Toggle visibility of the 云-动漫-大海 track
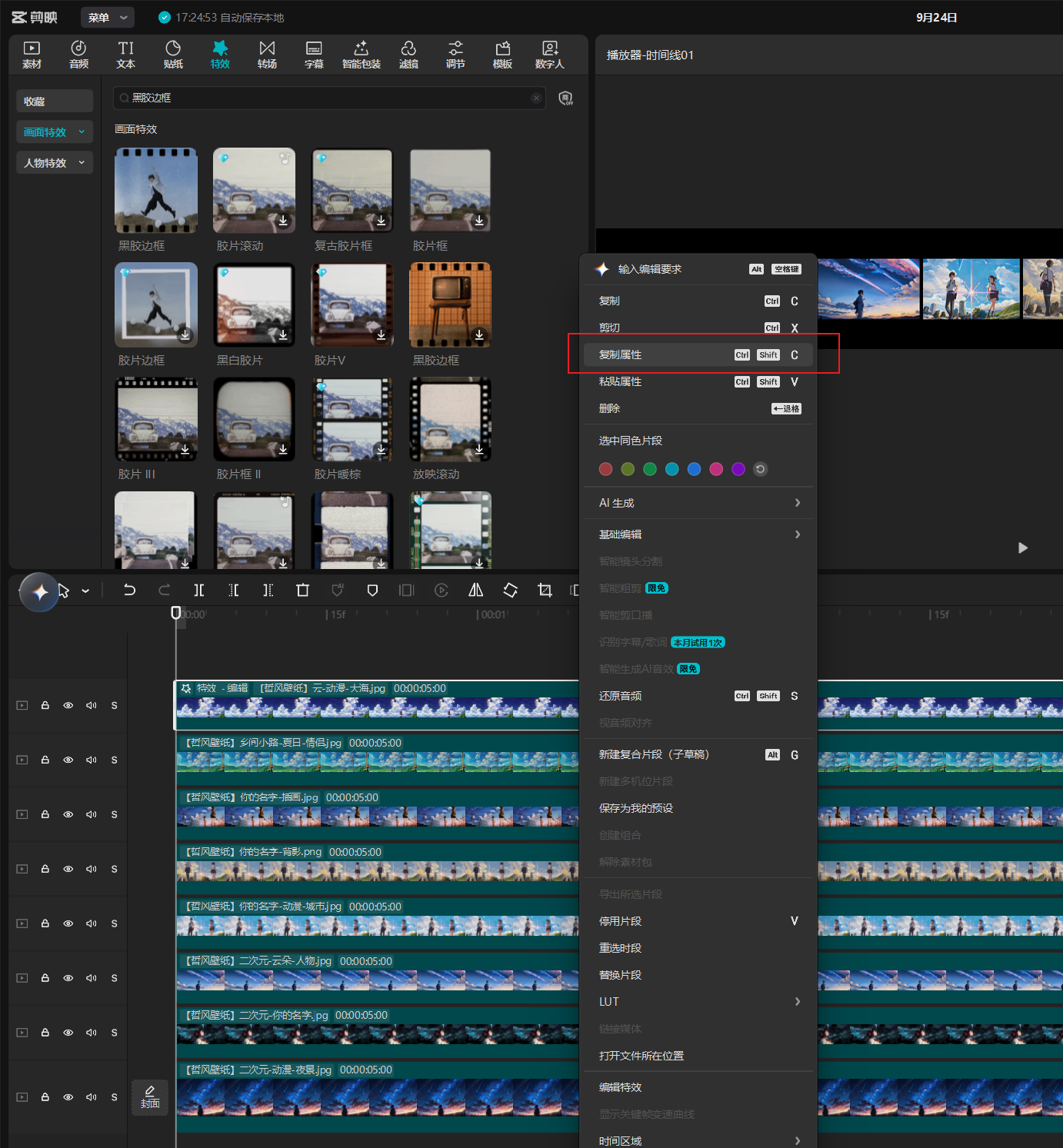The width and height of the screenshot is (1063, 1148). pos(68,705)
